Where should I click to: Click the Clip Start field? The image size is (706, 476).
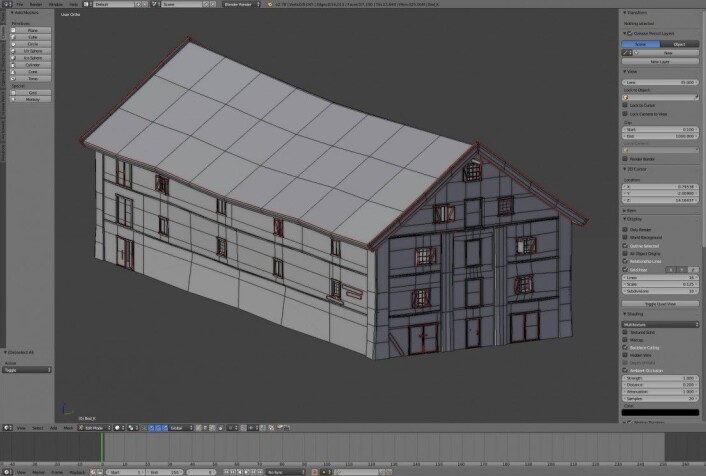tap(660, 129)
